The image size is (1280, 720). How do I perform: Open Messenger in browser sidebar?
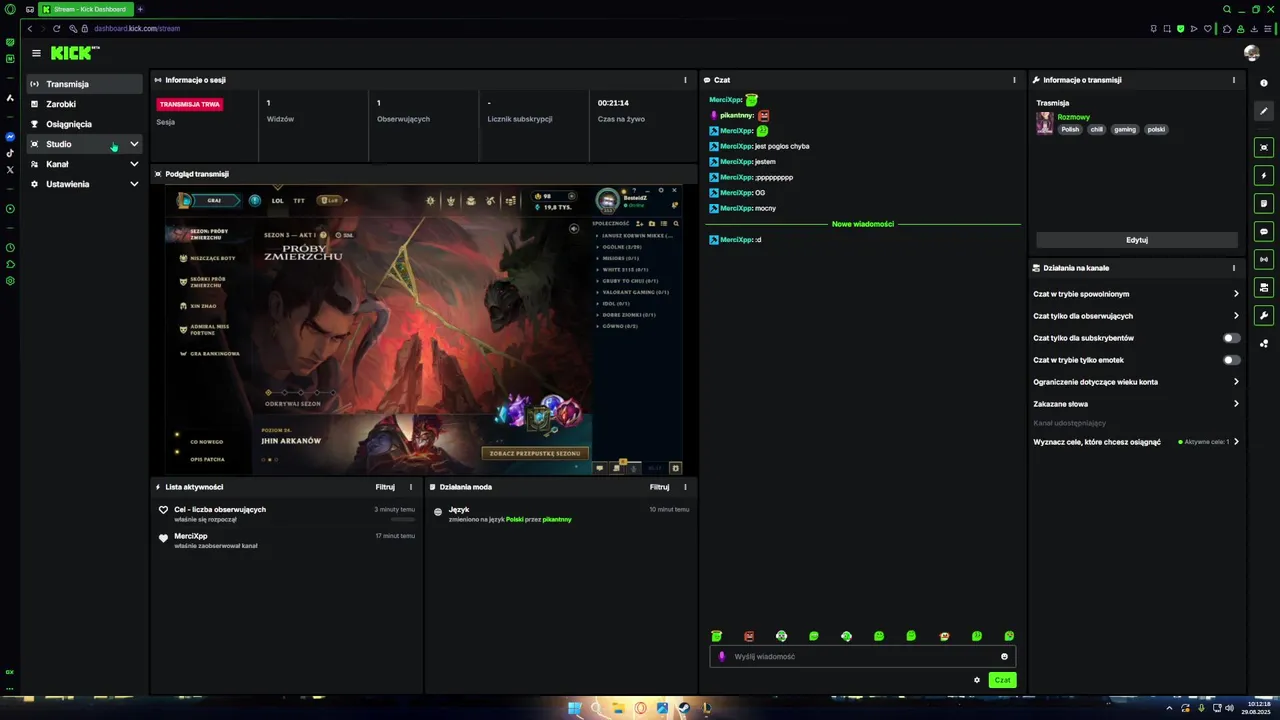pos(10,136)
